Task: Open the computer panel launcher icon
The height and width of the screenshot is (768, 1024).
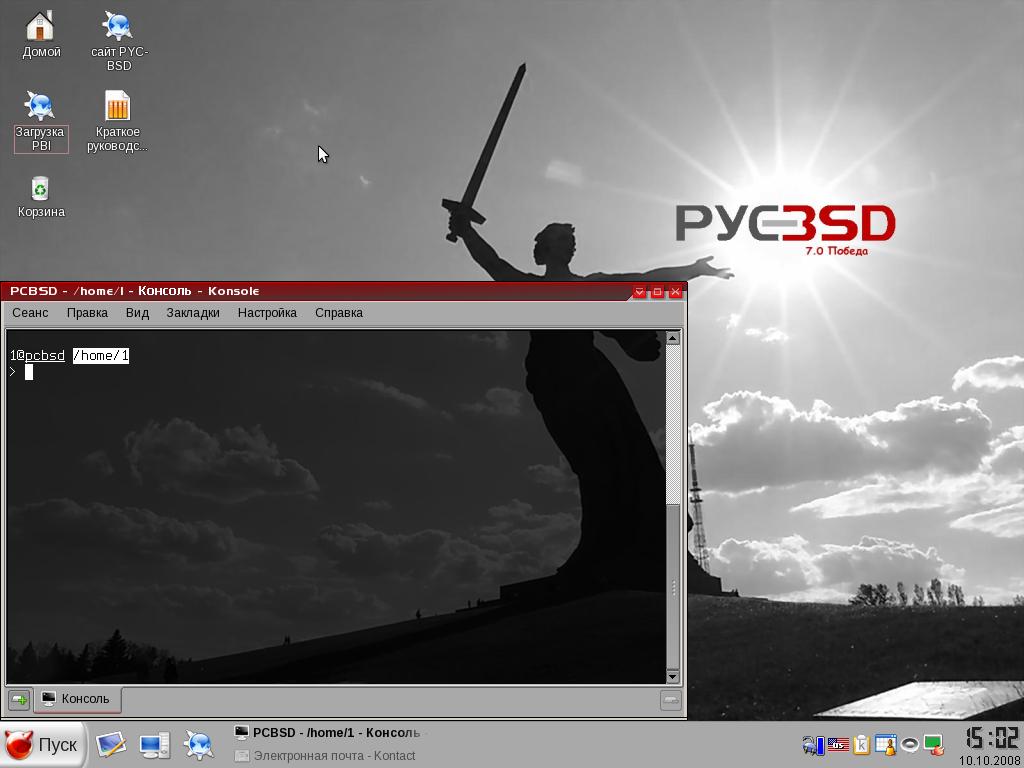Action: pos(155,744)
